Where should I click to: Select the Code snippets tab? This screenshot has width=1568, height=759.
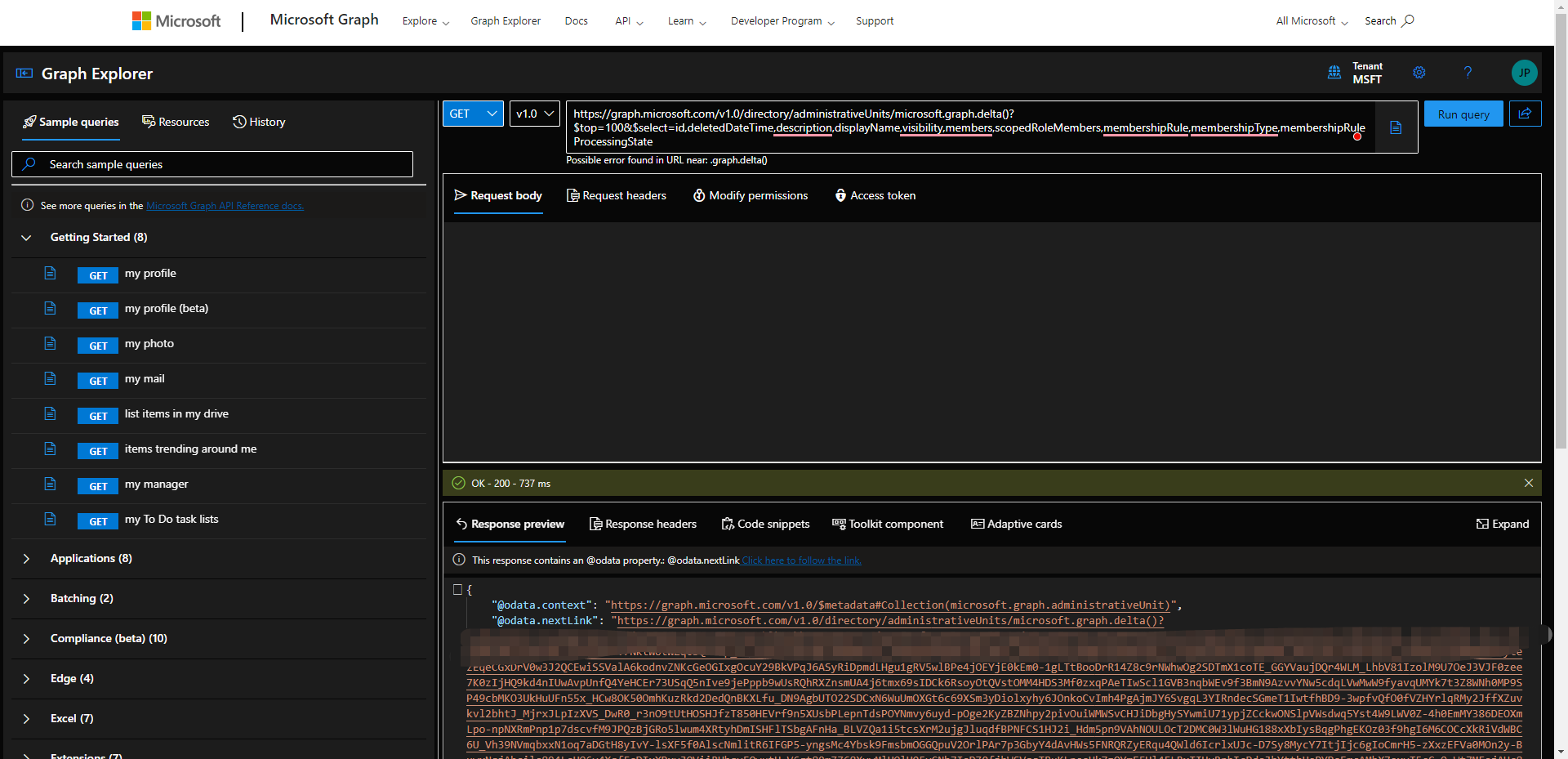click(x=765, y=524)
